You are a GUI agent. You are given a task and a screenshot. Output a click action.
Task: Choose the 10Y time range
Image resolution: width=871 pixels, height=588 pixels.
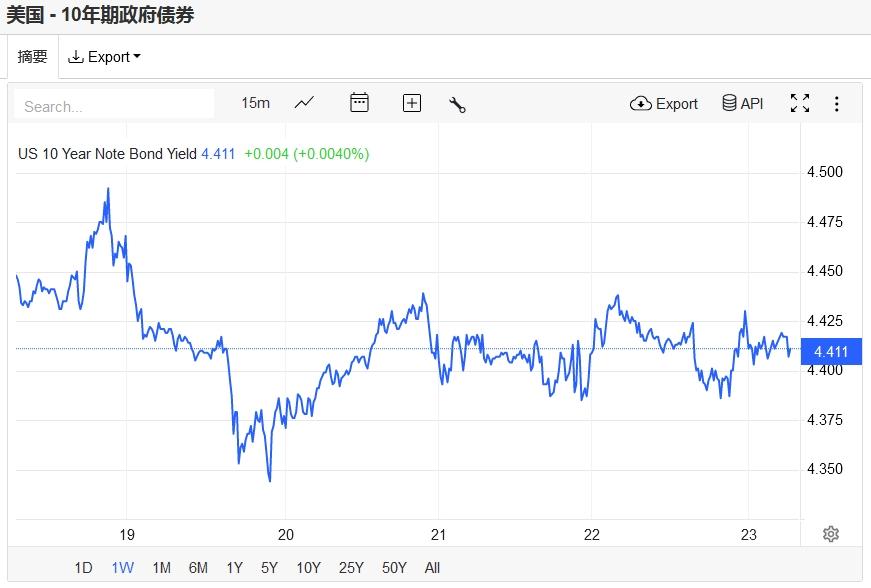(308, 568)
